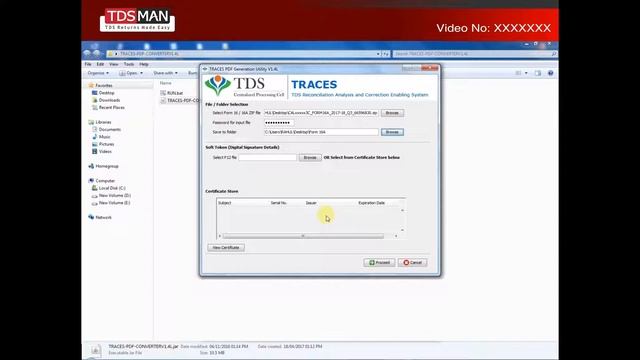Select Network in navigation pane
Screen dimensions: 640x360
(103, 217)
